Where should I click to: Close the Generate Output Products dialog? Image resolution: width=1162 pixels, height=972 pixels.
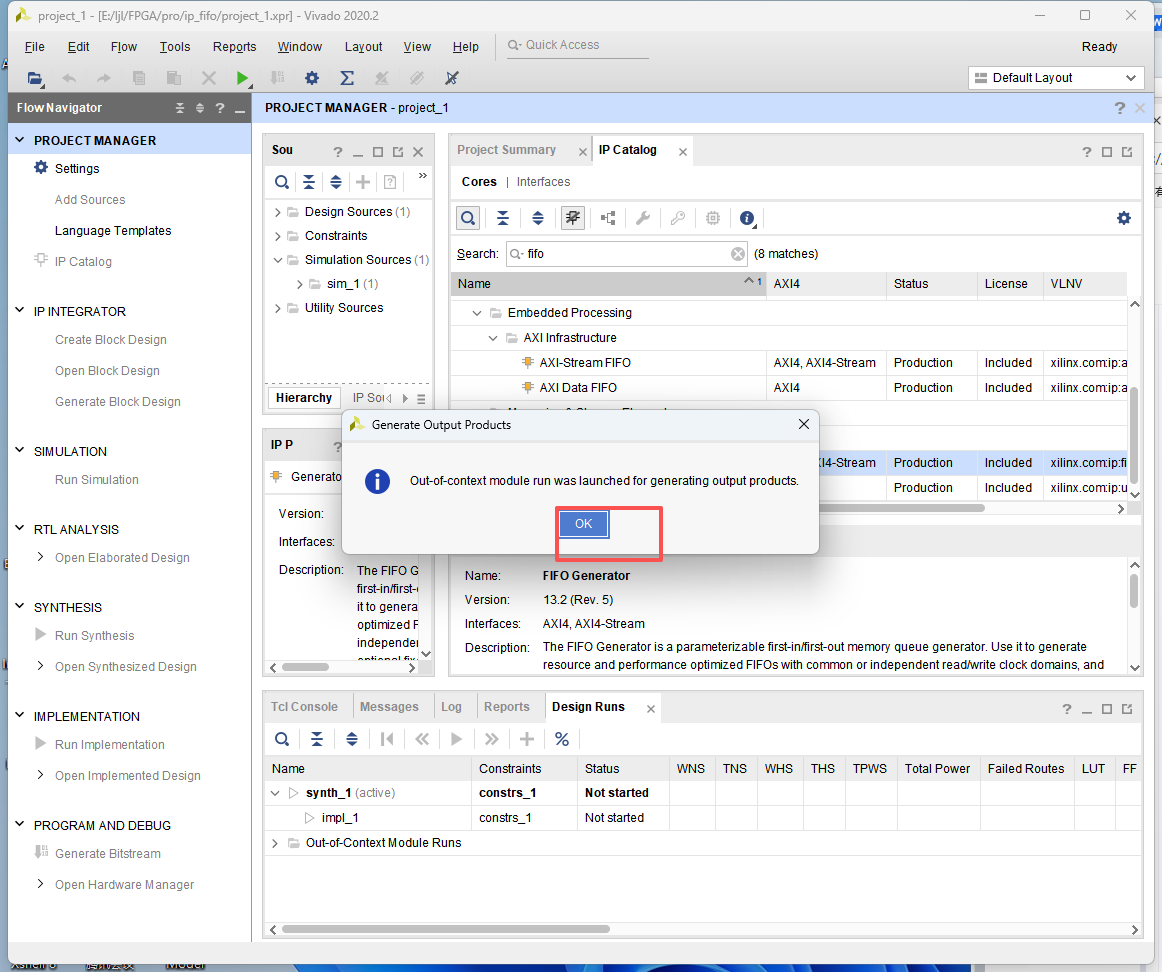[x=803, y=424]
